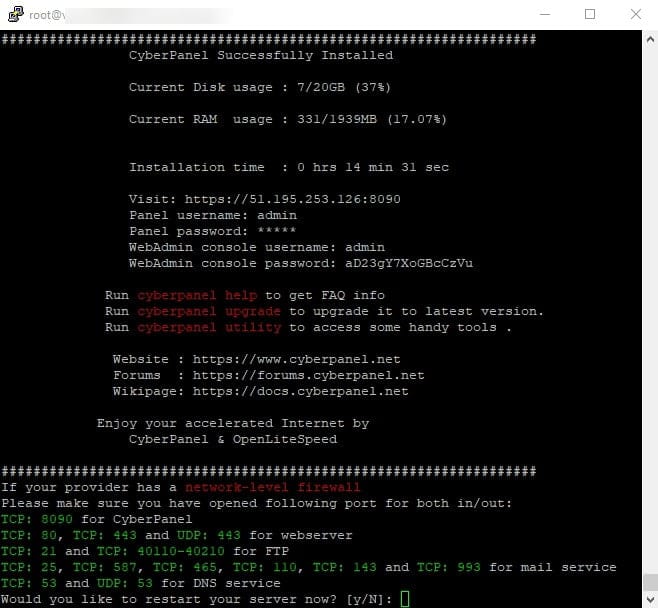Viewport: 658px width, 608px height.
Task: Click 'Enjoy your accelerated Internet by' line
Action: click(x=233, y=423)
